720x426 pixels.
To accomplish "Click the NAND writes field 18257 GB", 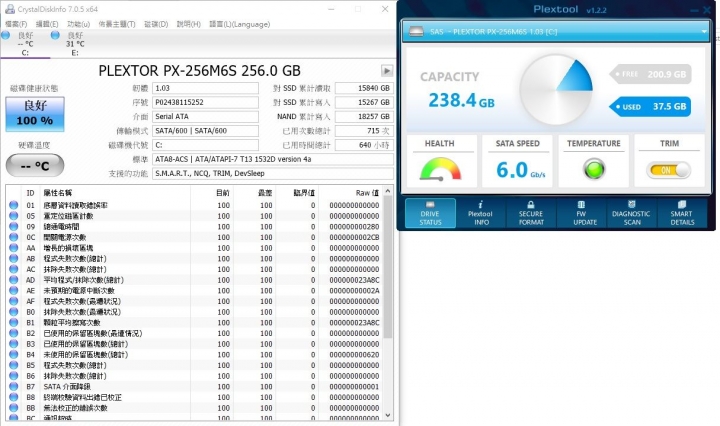I will 364,117.
